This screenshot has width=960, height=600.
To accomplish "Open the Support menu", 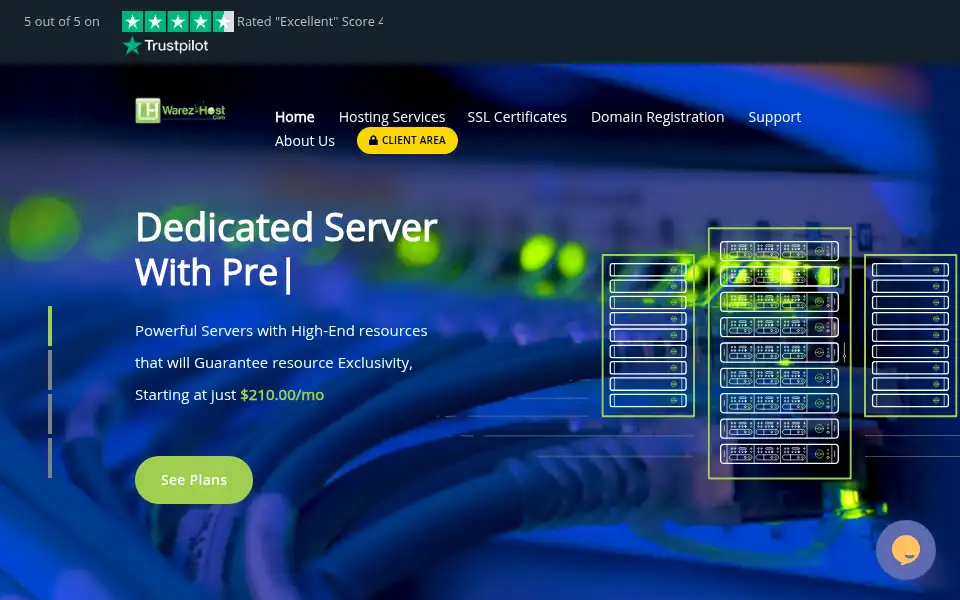I will coord(774,117).
